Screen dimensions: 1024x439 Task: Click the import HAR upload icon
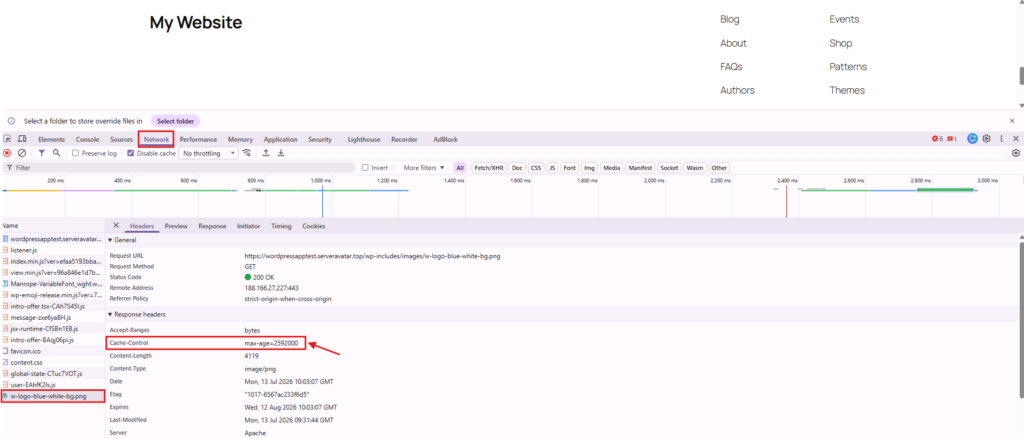click(x=266, y=153)
